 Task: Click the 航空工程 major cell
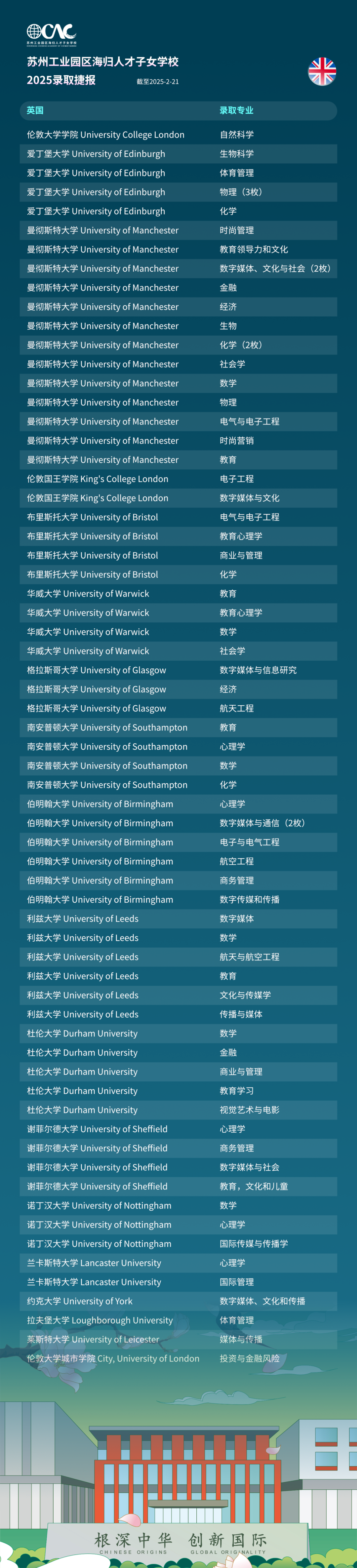(x=236, y=861)
